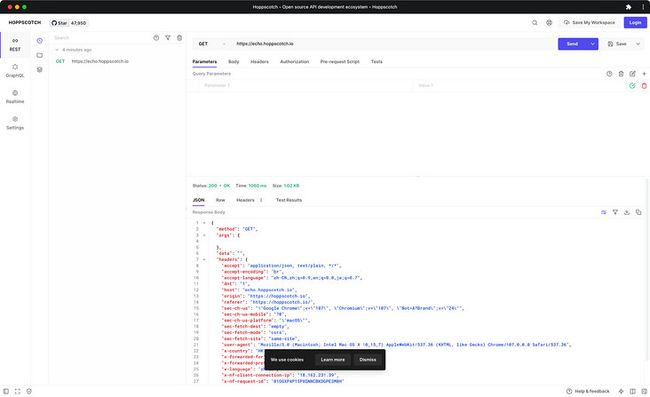Viewport: 650px width, 397px height.
Task: Click the request URL input field
Action: [x=394, y=44]
